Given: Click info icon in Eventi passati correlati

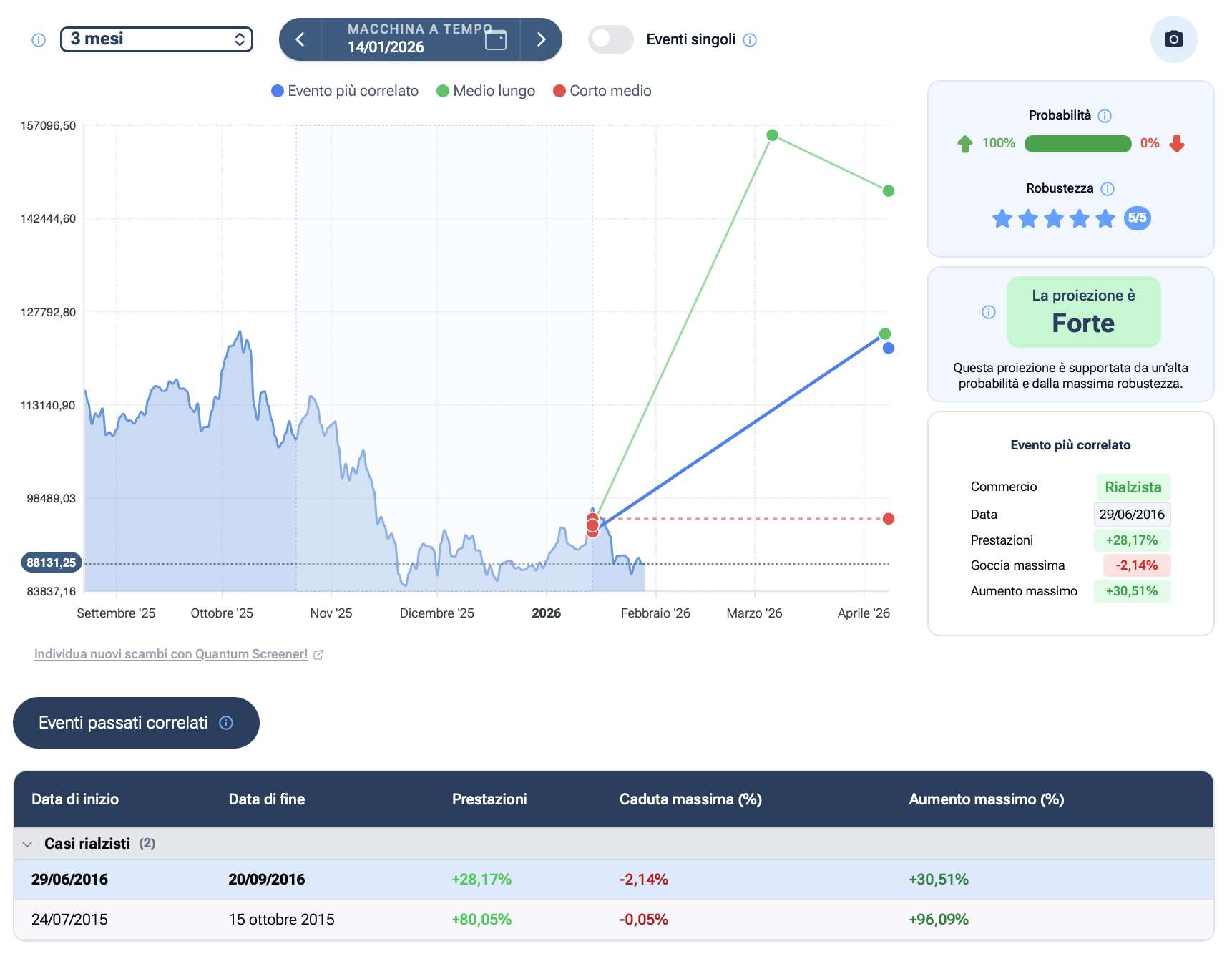Looking at the screenshot, I should pos(226,723).
